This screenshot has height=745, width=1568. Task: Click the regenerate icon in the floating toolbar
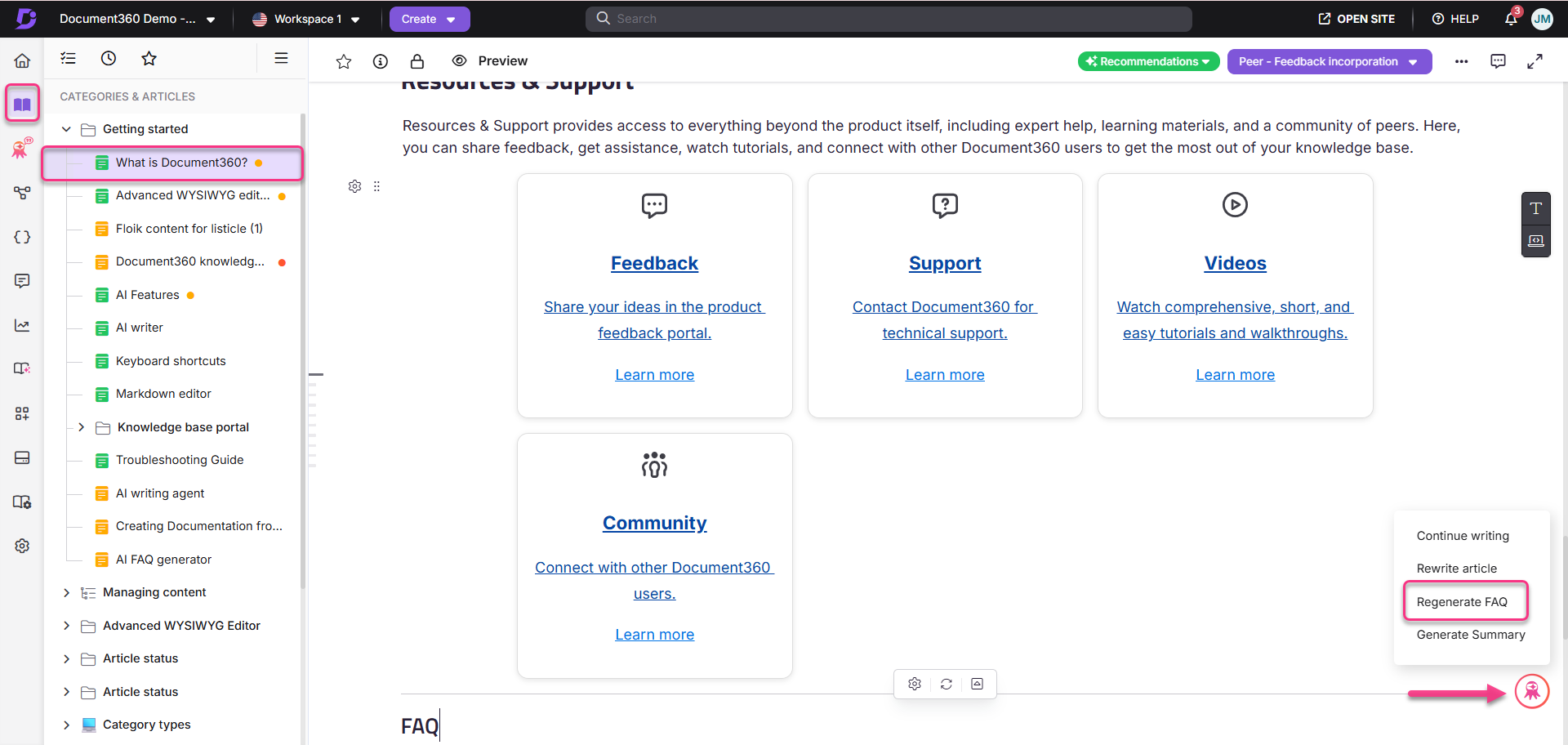(946, 684)
